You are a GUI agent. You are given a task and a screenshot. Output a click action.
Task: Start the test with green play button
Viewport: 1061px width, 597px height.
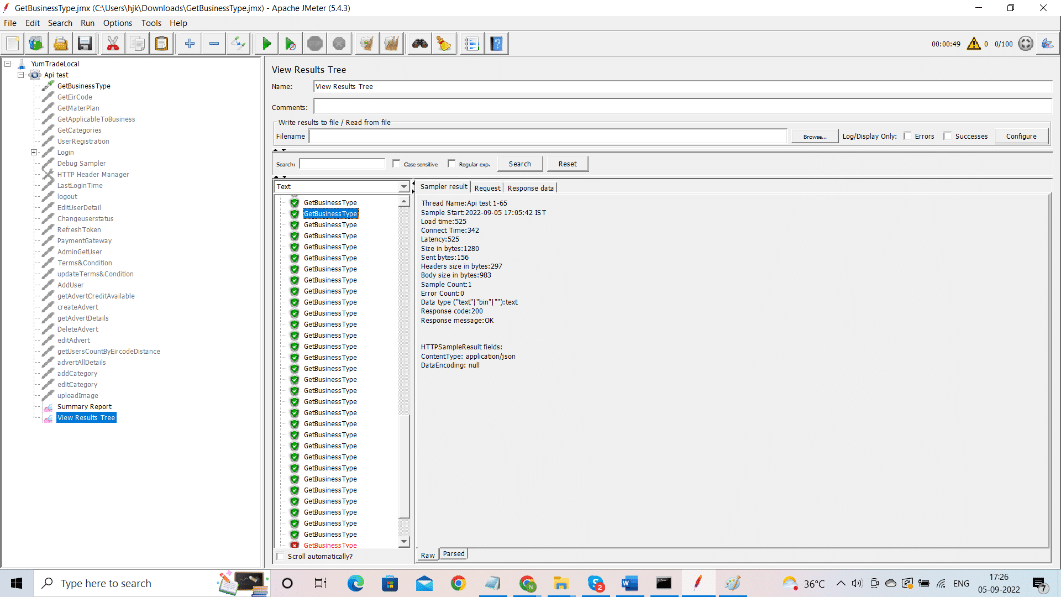click(x=266, y=44)
